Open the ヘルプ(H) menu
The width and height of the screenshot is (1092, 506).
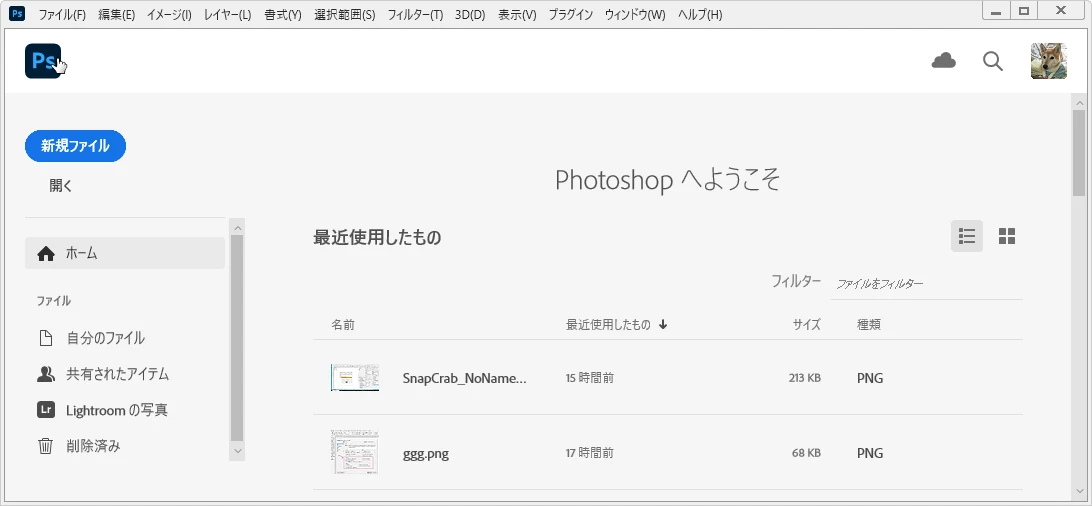point(700,15)
